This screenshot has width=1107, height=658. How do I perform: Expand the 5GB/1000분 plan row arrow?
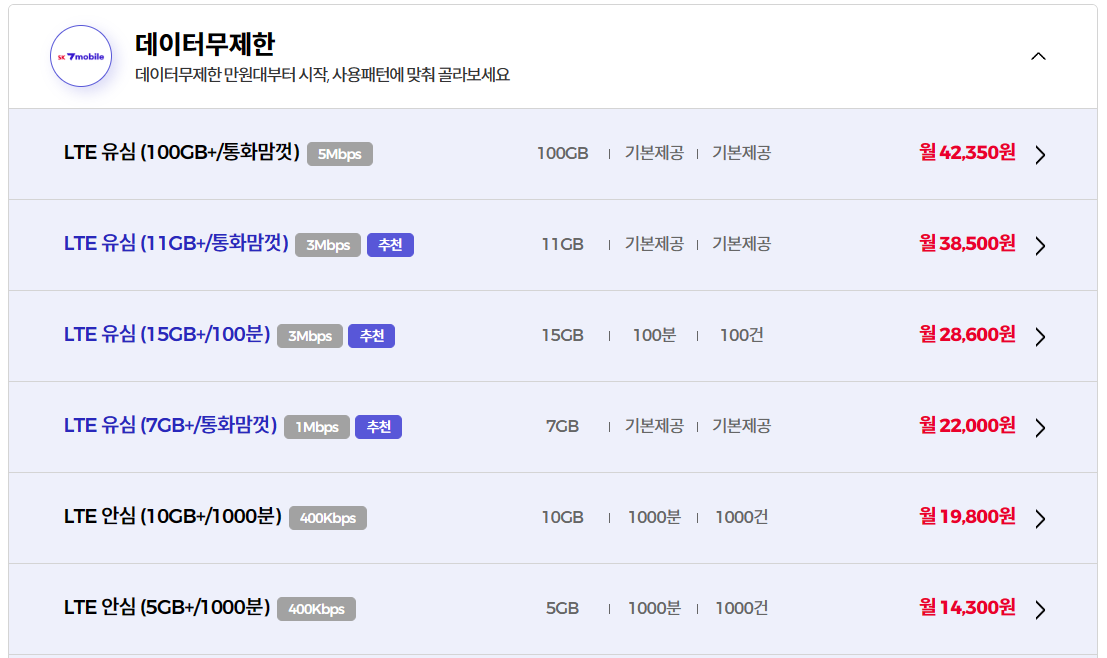coord(1040,608)
